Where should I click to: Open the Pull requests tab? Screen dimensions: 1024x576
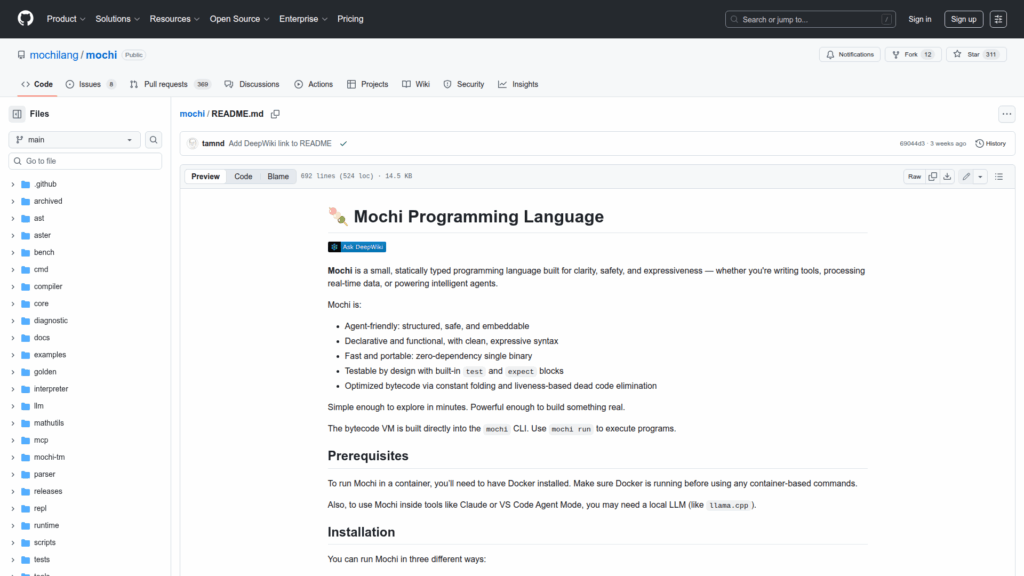170,85
